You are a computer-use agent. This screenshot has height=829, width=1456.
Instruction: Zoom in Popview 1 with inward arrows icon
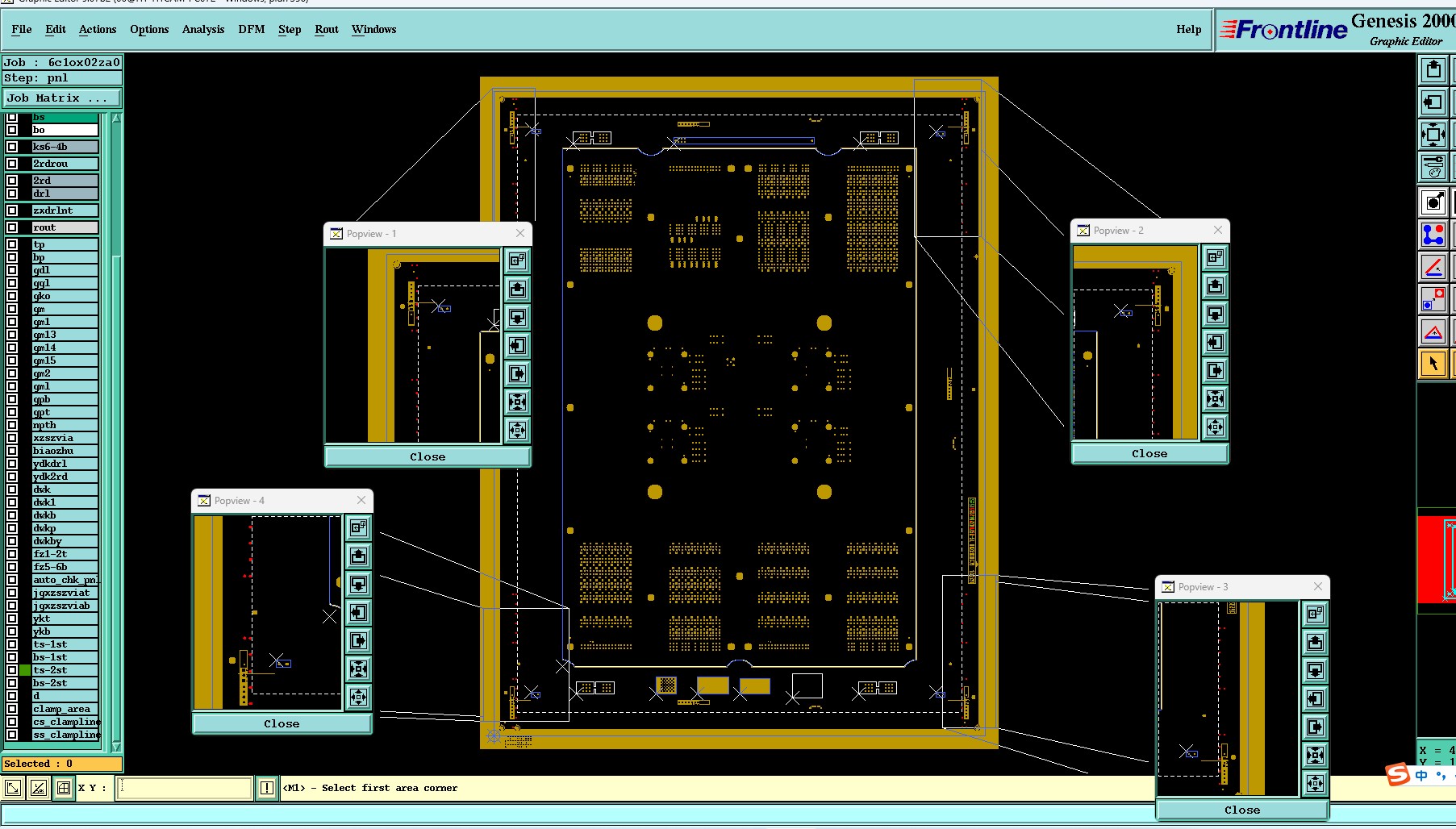[518, 402]
